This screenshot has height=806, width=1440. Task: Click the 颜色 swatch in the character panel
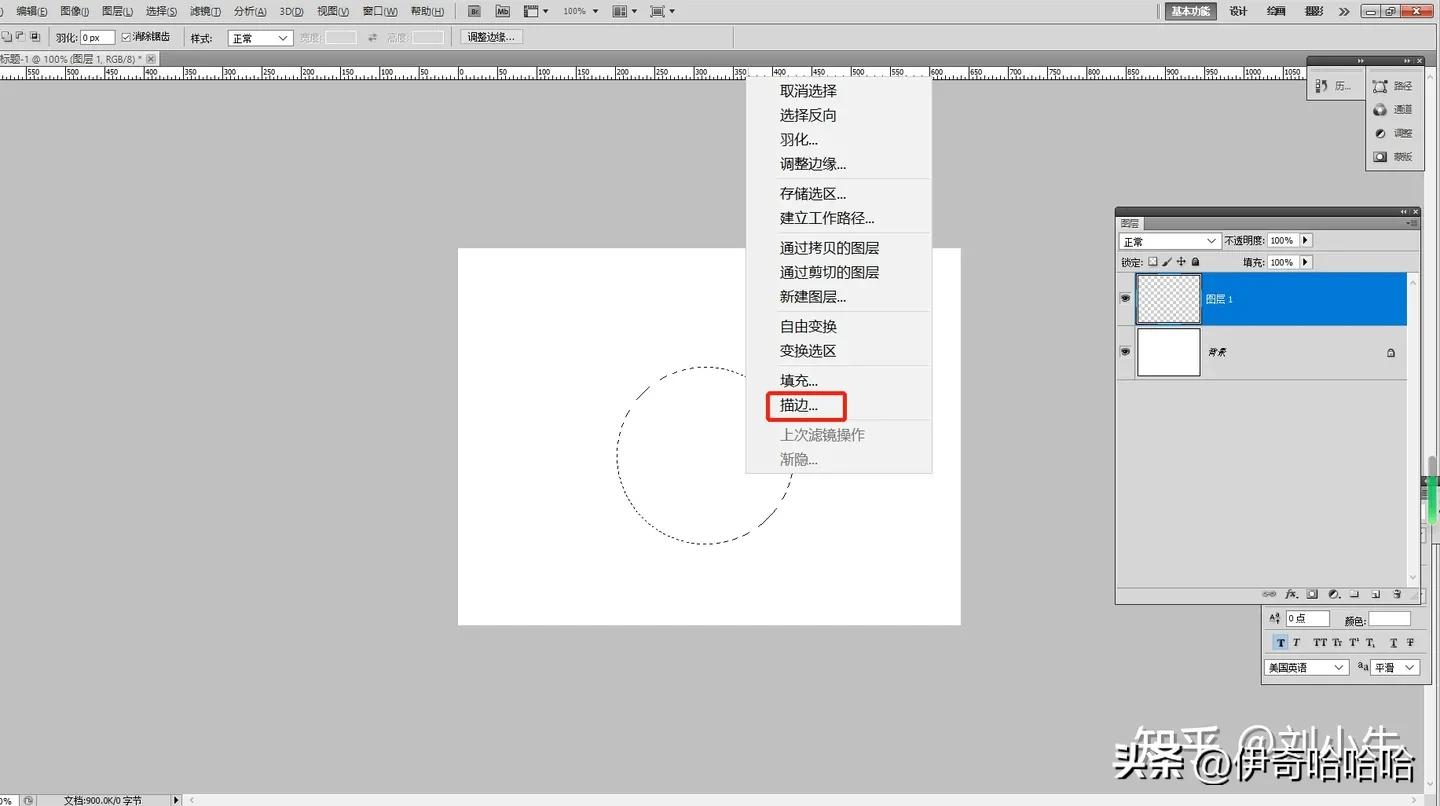1390,618
